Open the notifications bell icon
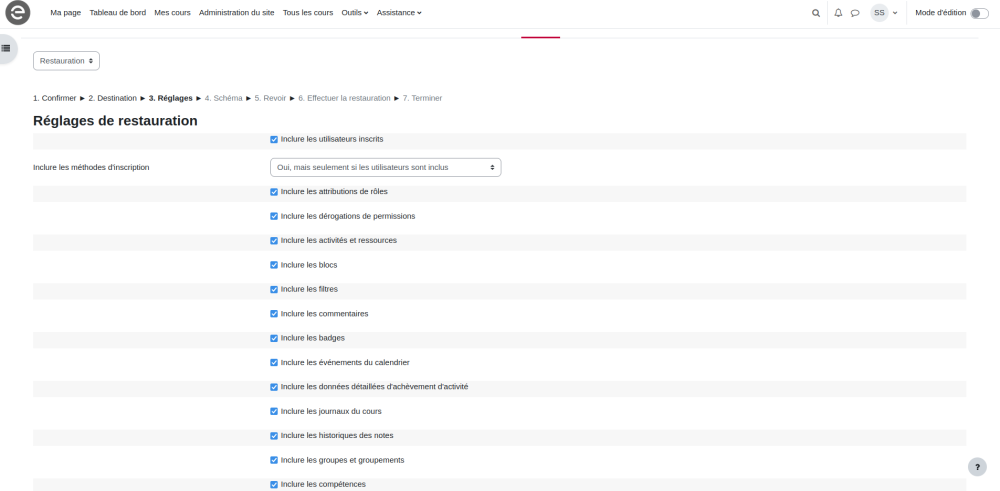1000x491 pixels. point(839,13)
